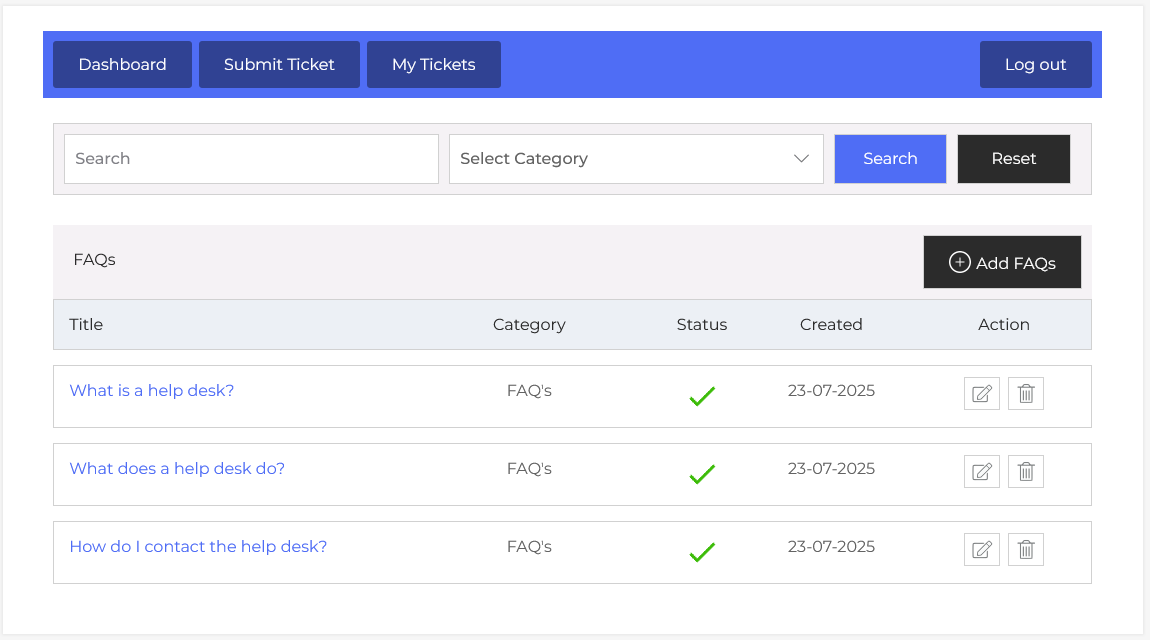The height and width of the screenshot is (640, 1150).
Task: Trash the 'How do I contact' FAQ
Action: [x=1025, y=550]
